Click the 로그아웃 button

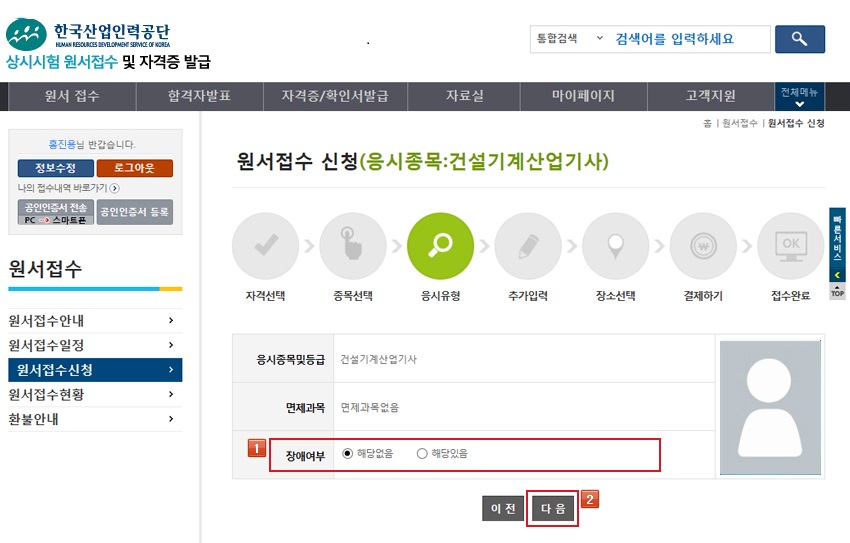coord(135,167)
